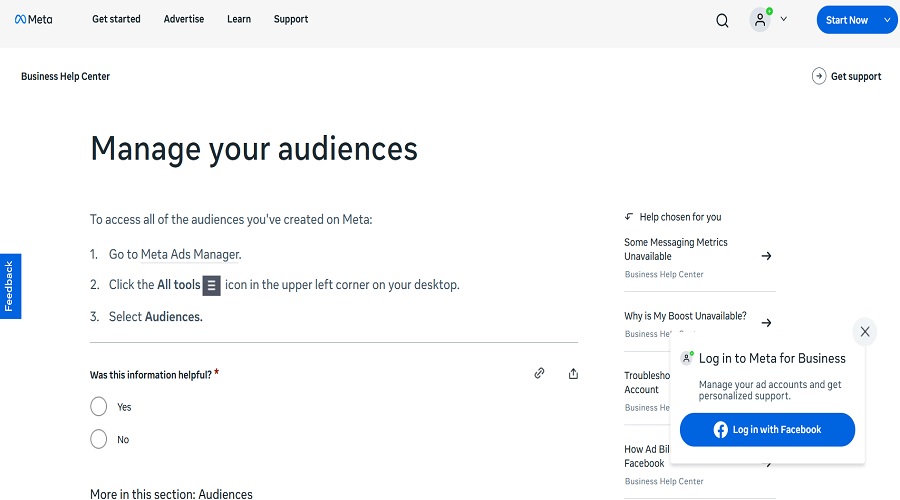Open the Advertise menu

(184, 19)
